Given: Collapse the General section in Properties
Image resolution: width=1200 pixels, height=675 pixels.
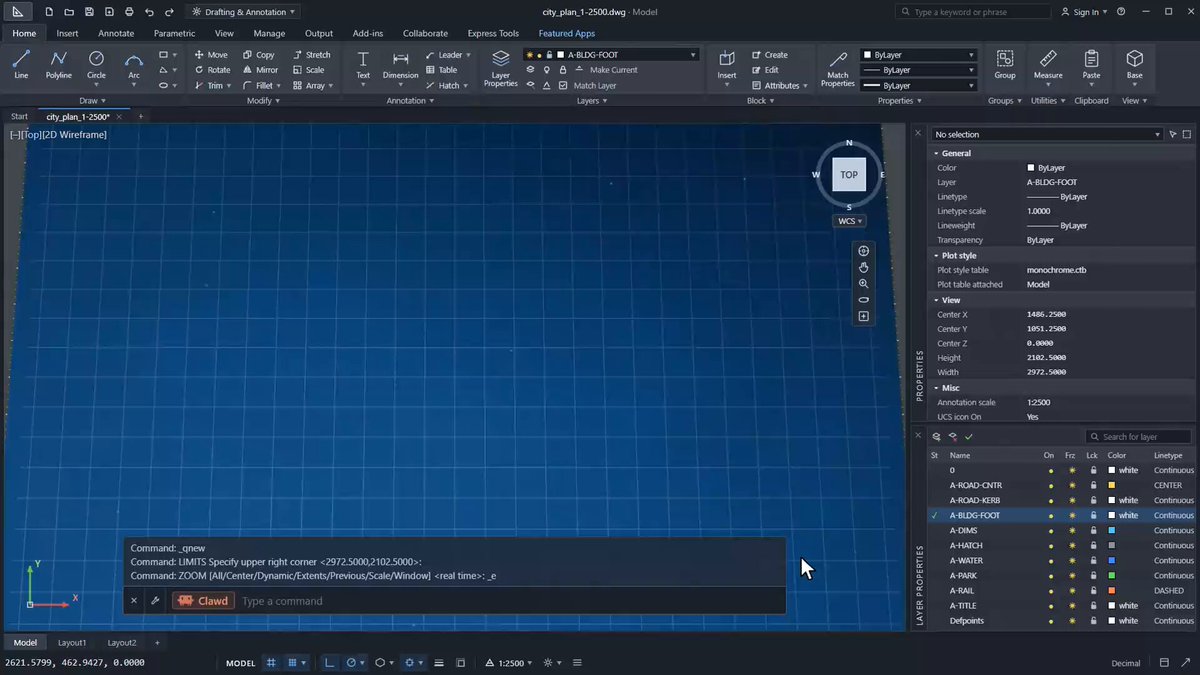Looking at the screenshot, I should pos(936,153).
